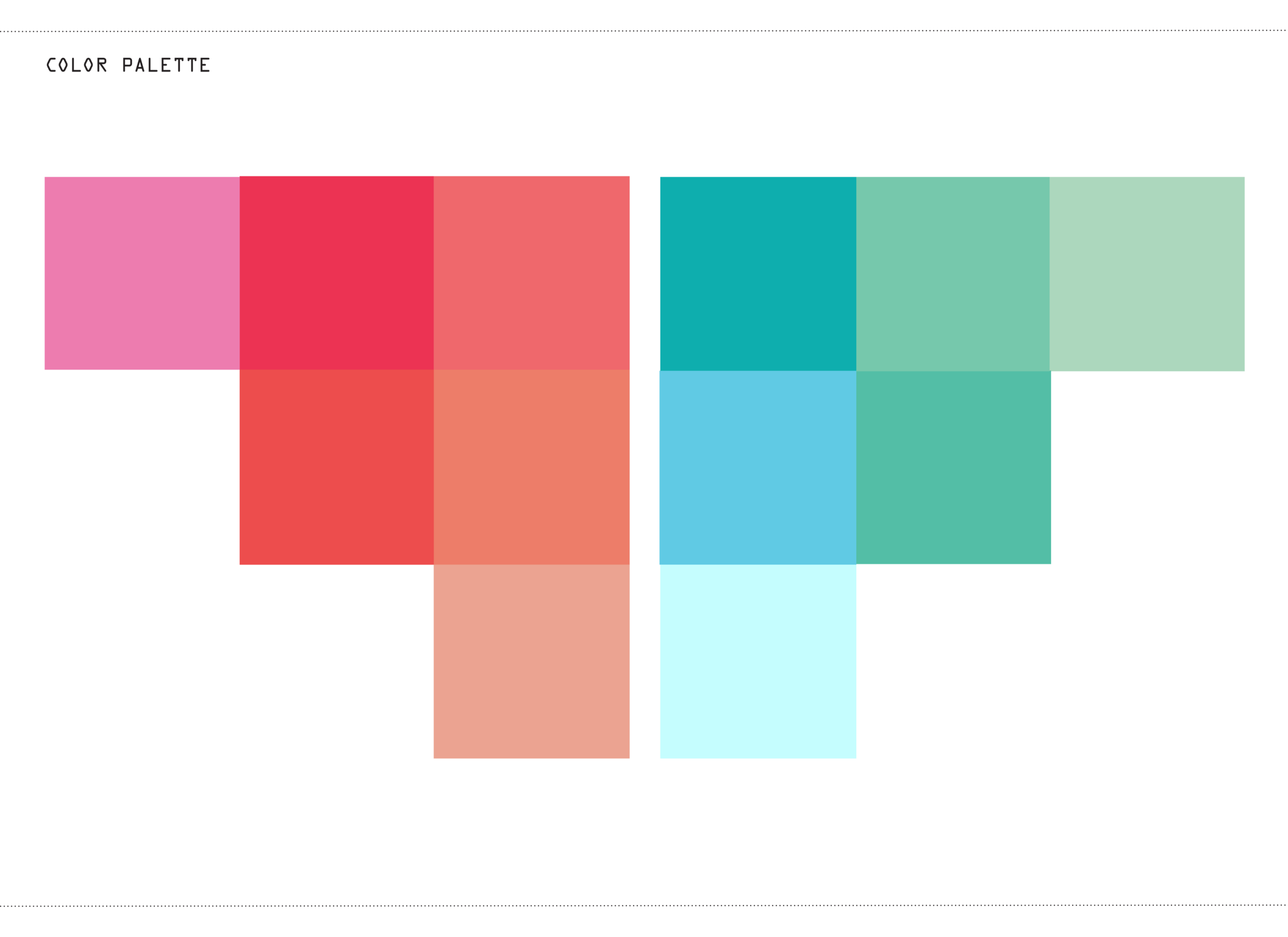Pick the dark teal swatch
The width and height of the screenshot is (1288, 937).
(758, 274)
